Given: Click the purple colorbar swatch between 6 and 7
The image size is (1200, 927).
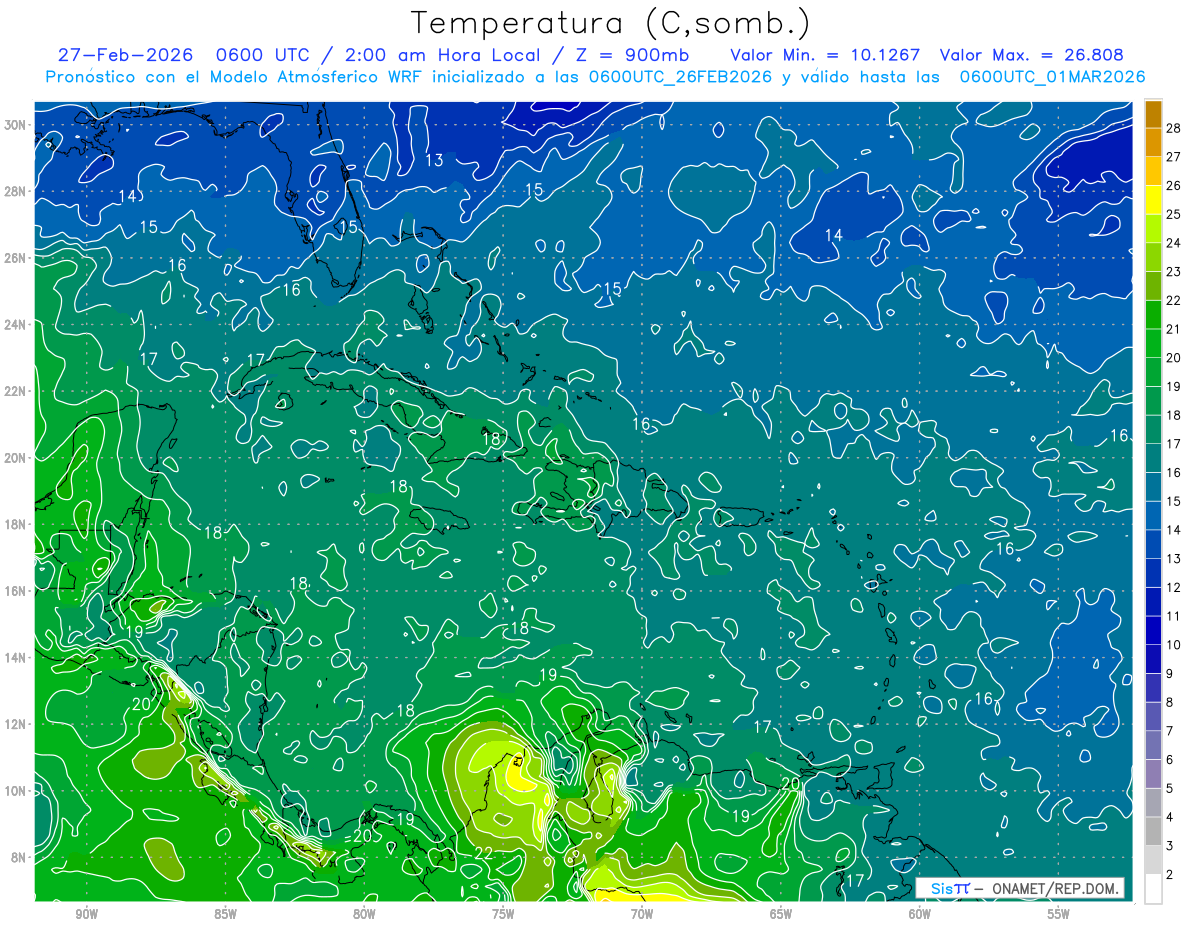Looking at the screenshot, I should click(1153, 745).
